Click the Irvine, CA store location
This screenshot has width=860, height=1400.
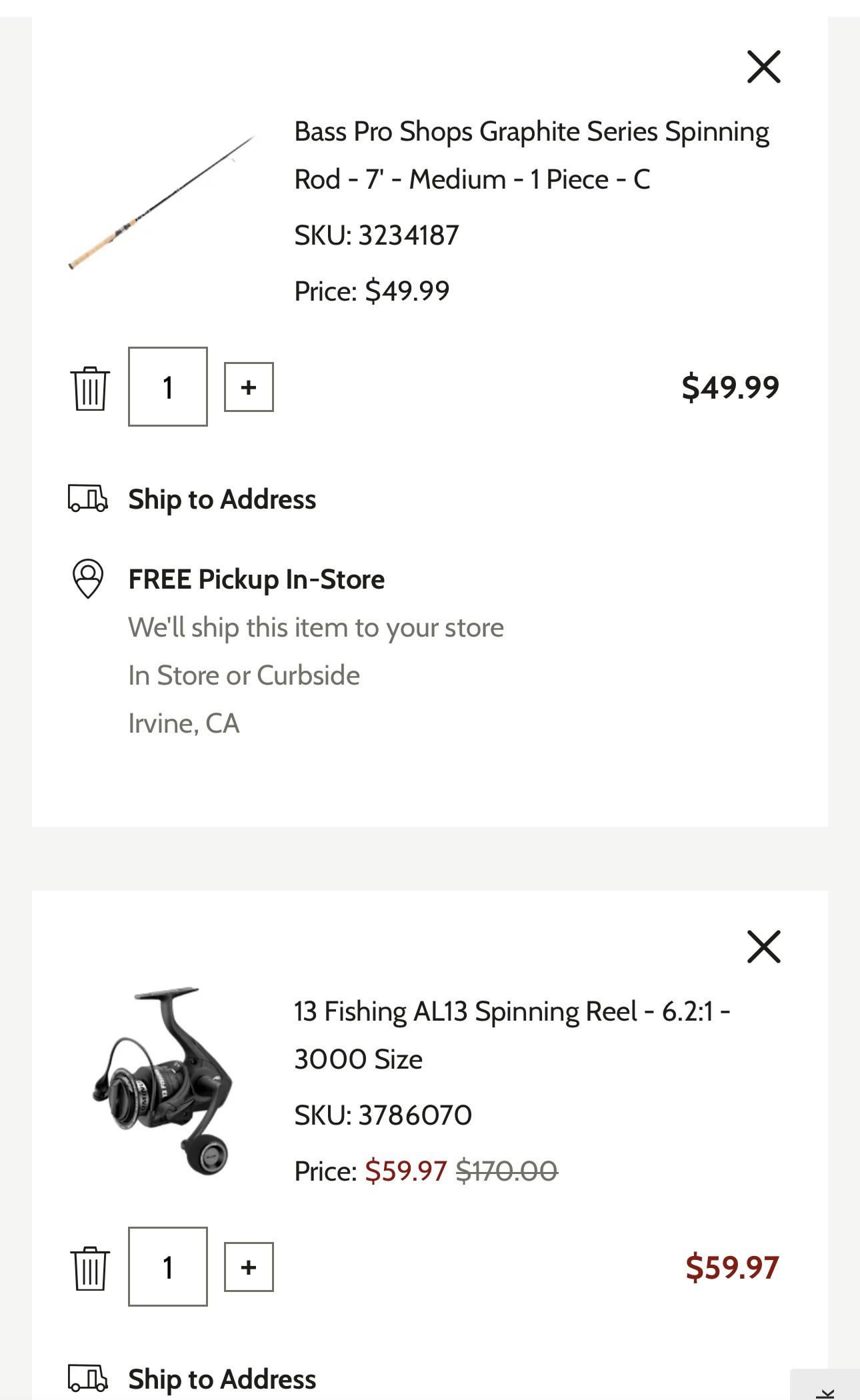click(183, 723)
